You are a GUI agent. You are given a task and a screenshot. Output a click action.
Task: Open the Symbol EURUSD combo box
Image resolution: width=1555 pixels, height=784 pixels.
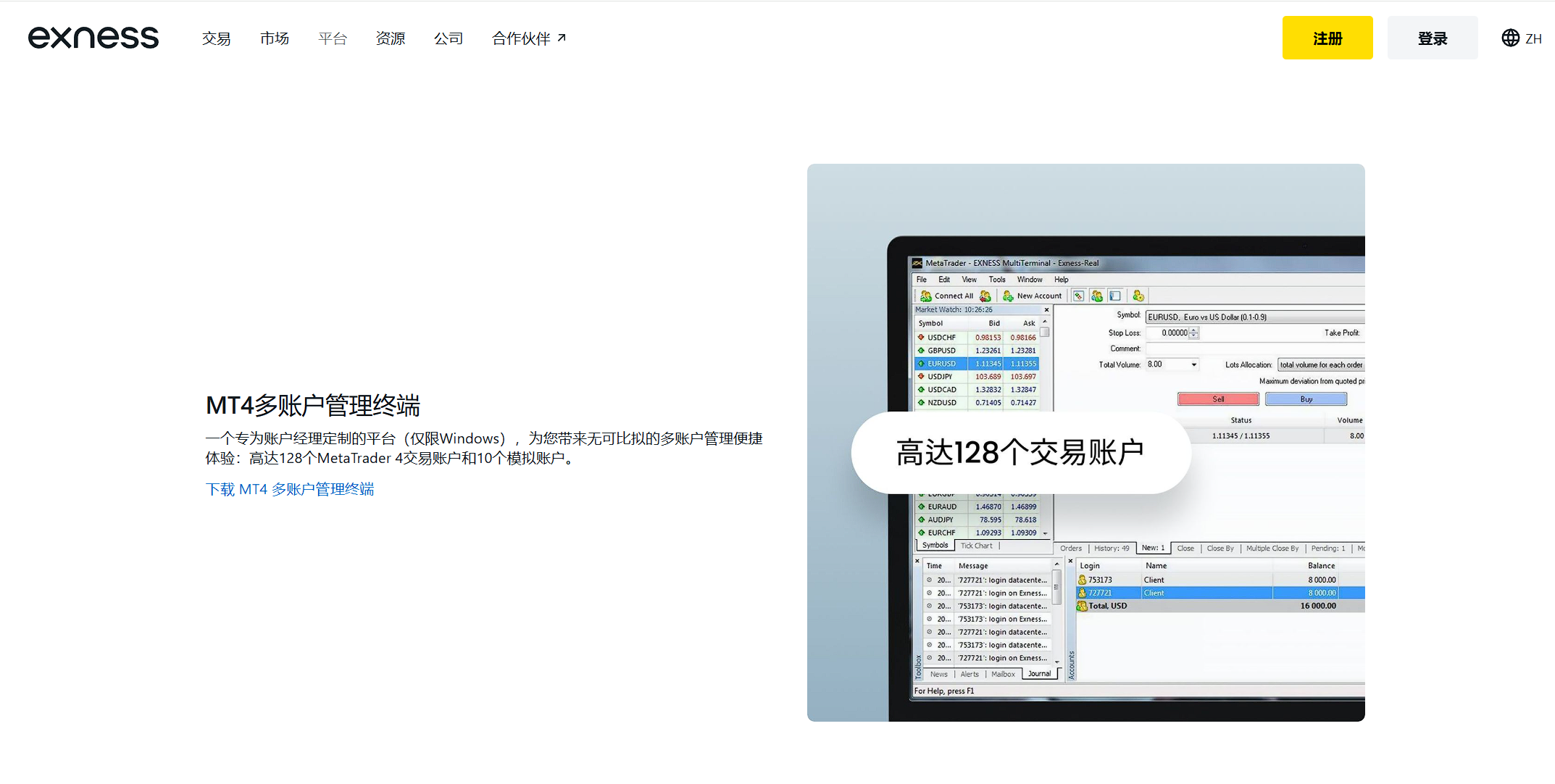coord(1255,317)
